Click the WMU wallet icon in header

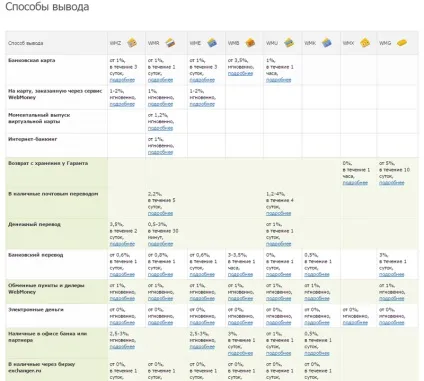point(289,43)
